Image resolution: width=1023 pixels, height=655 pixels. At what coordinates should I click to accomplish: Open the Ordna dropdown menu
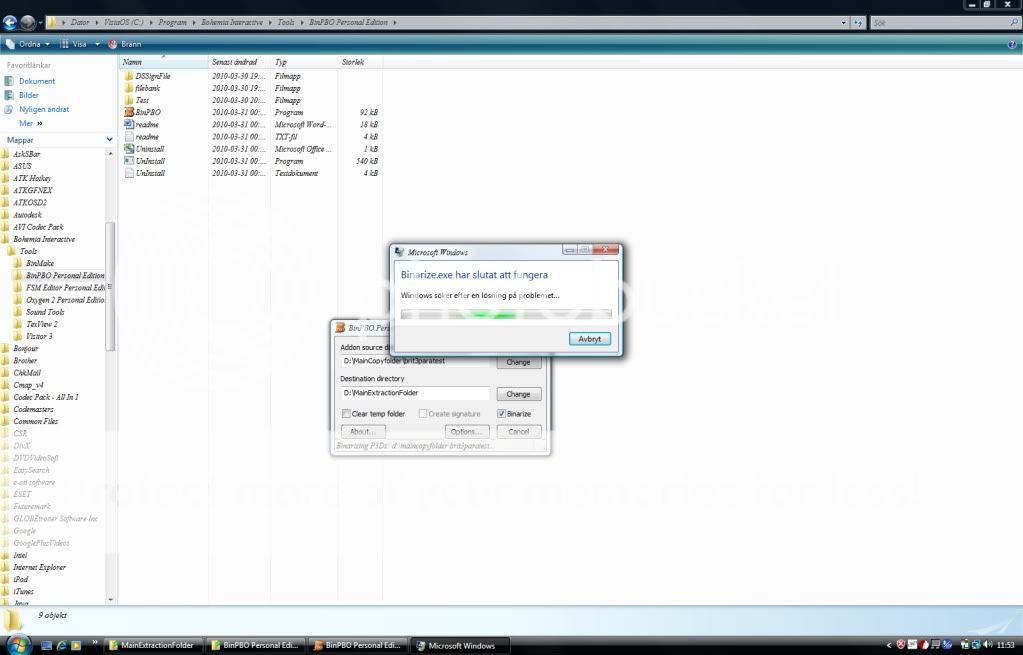(x=28, y=44)
